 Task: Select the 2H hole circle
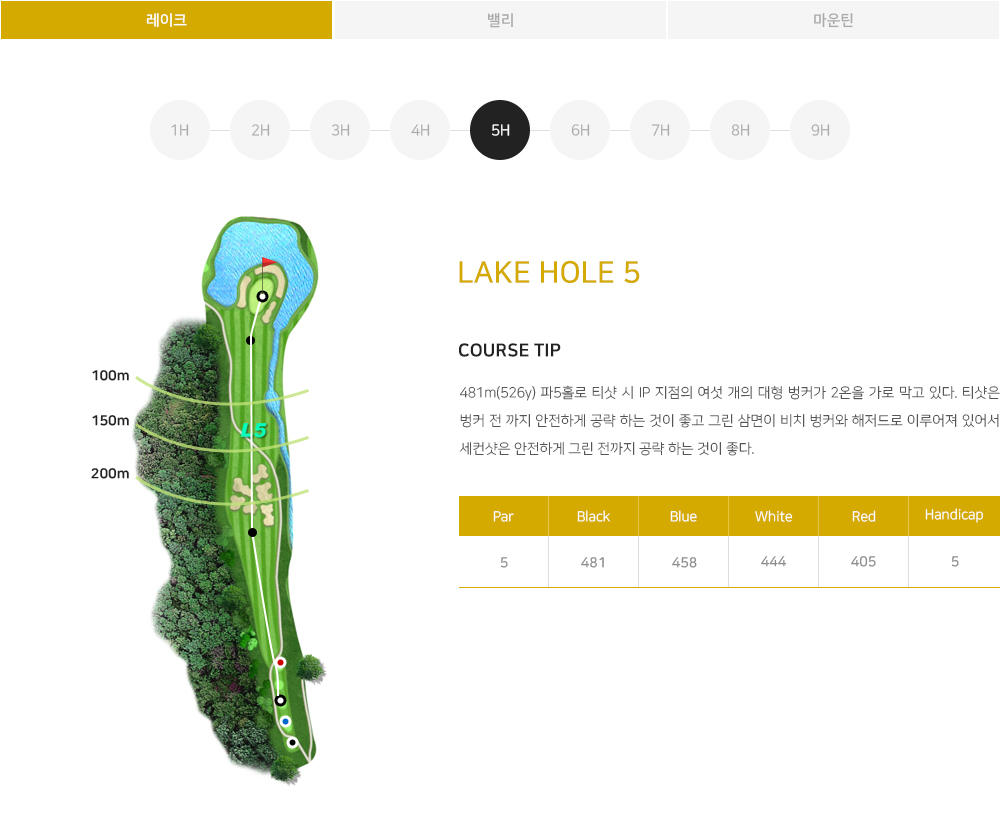(260, 130)
